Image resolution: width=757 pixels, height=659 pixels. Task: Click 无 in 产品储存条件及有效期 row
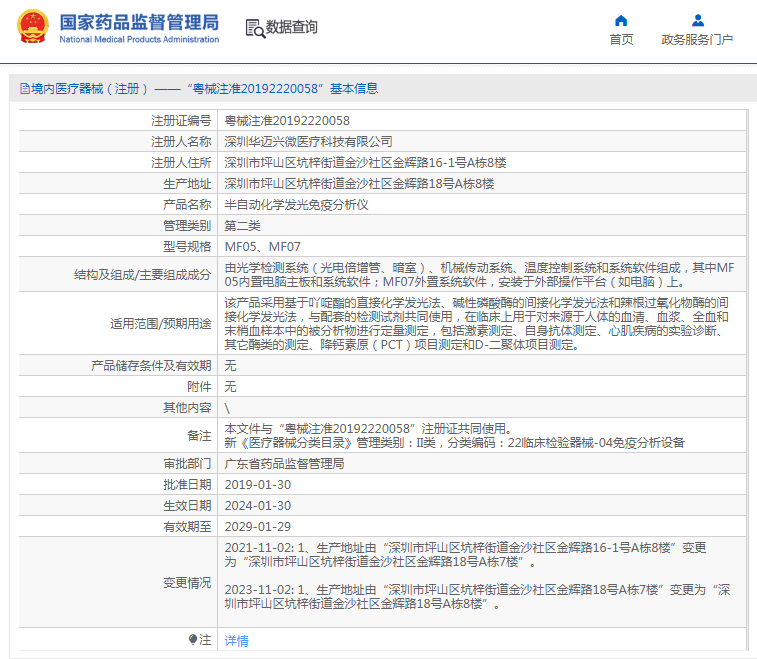point(230,365)
